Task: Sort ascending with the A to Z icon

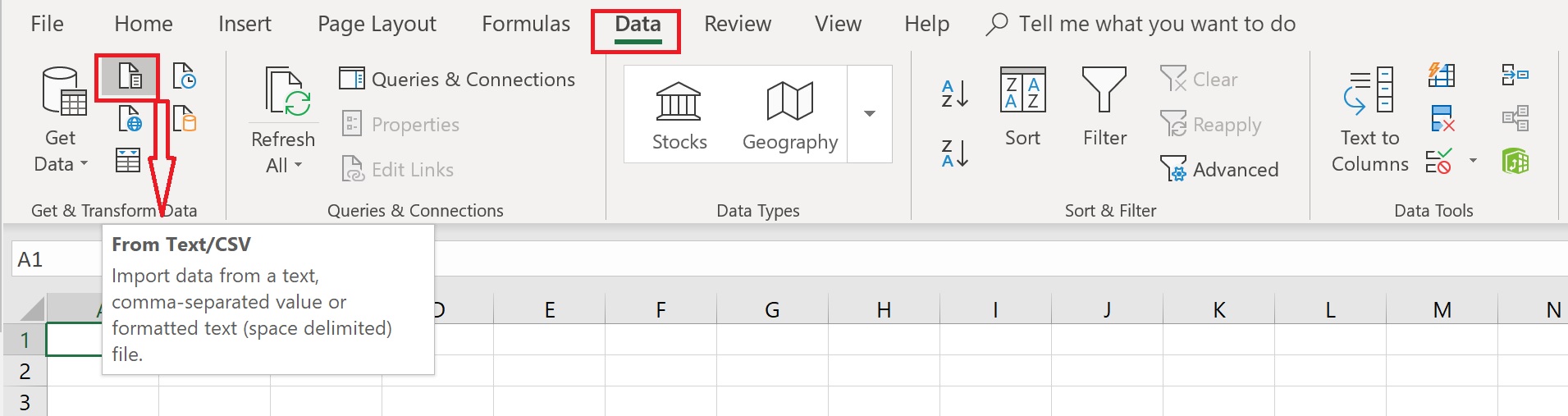Action: tap(955, 94)
